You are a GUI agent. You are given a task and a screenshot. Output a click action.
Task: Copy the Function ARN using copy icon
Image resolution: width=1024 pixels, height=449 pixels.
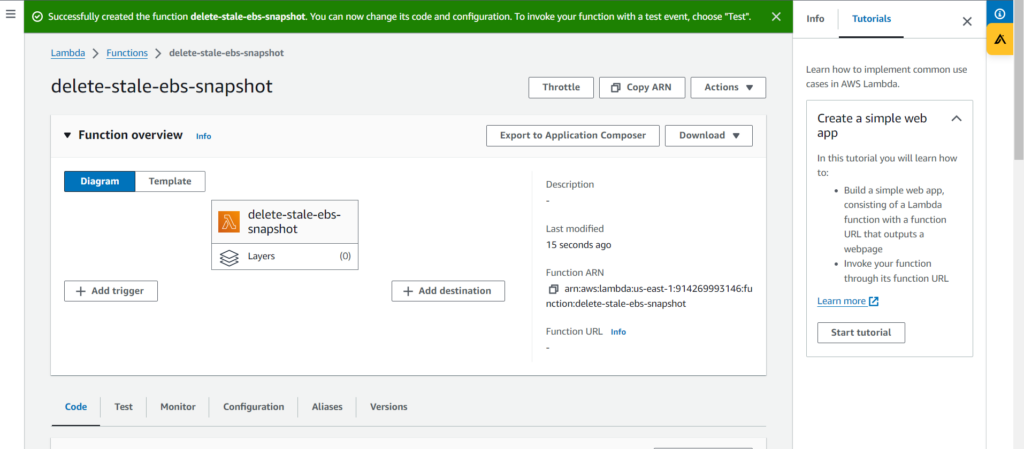point(553,288)
